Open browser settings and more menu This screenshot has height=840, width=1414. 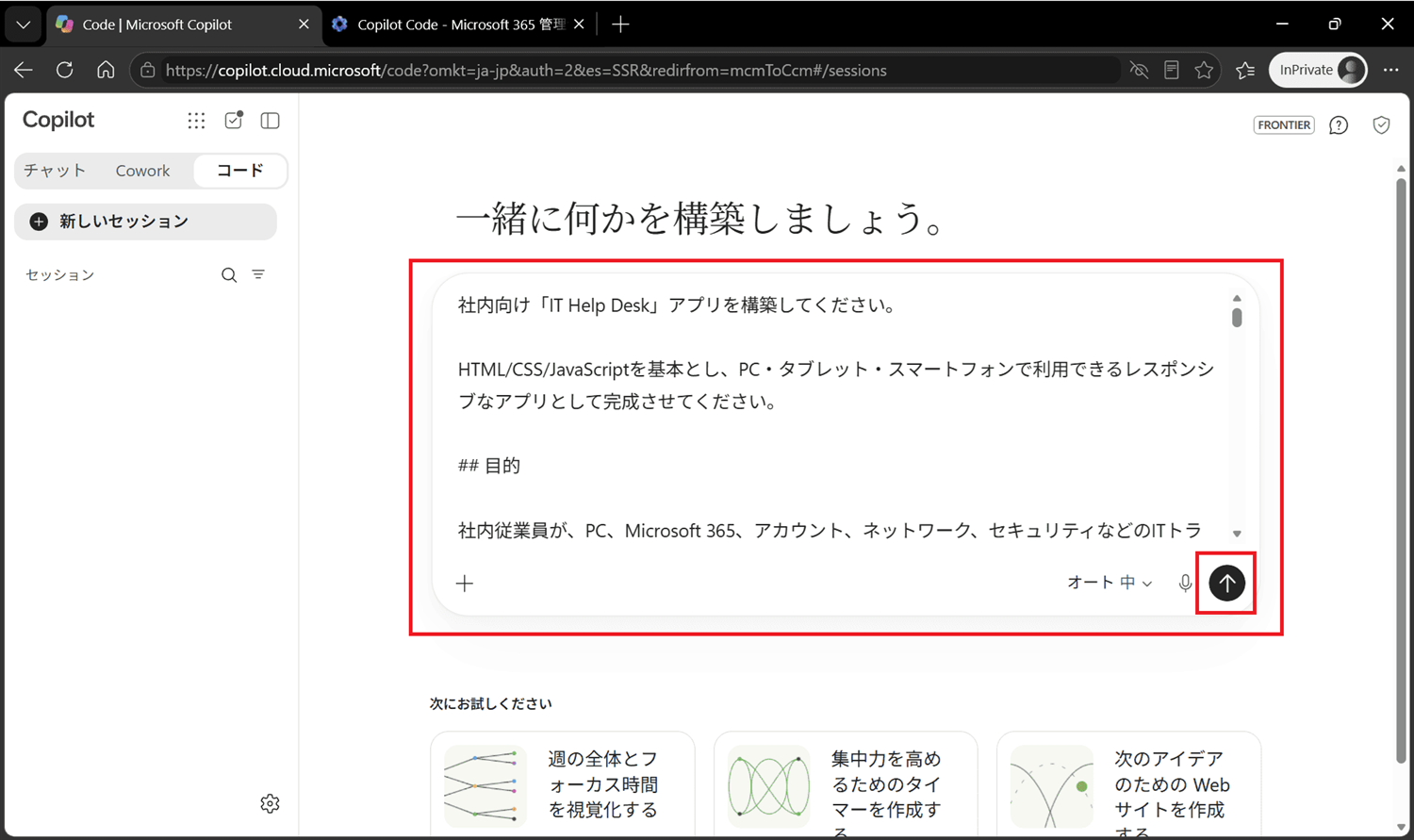(1391, 70)
